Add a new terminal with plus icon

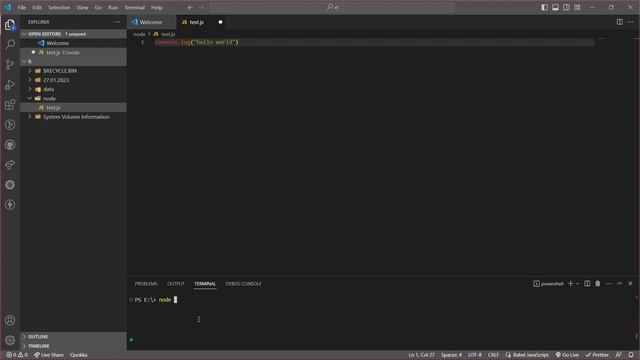pos(571,284)
